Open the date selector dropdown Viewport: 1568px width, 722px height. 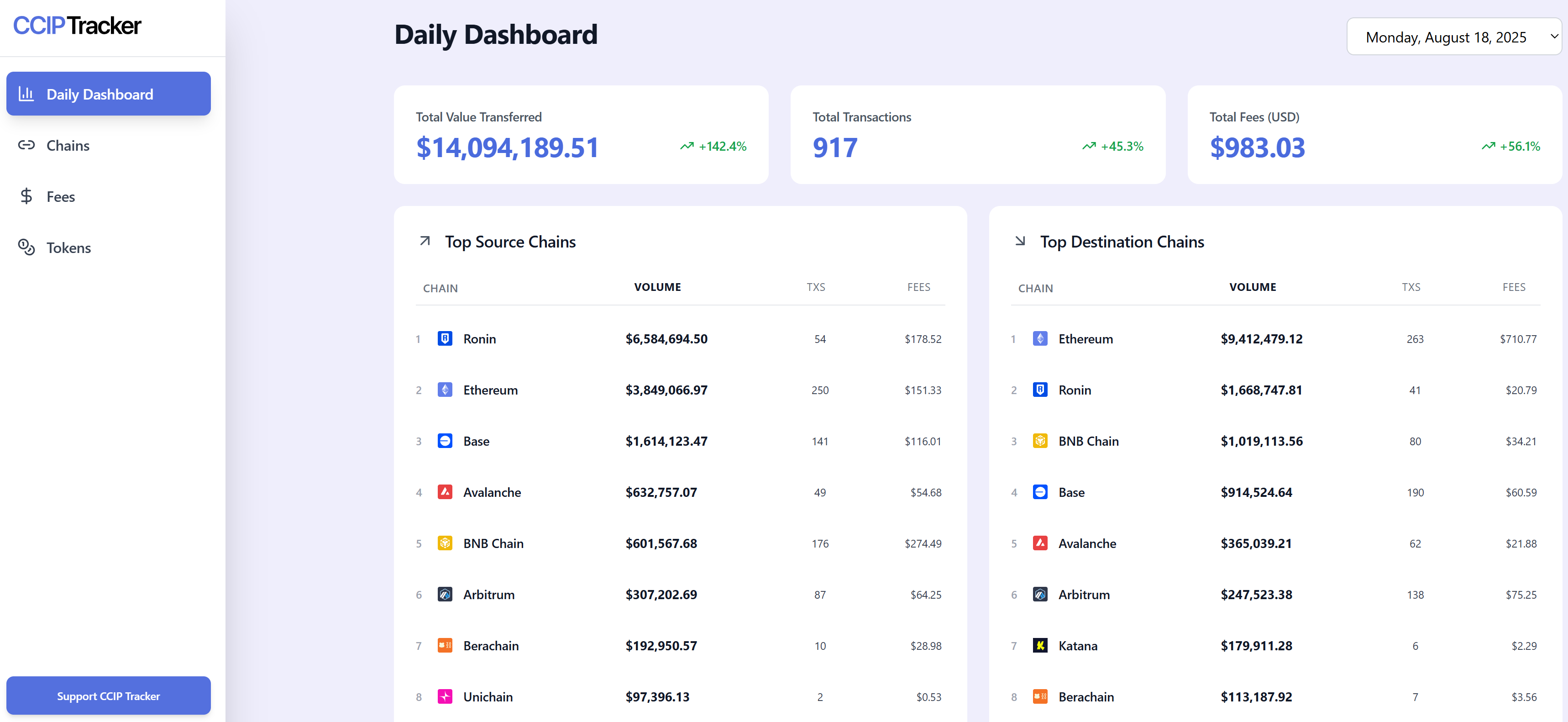tap(1453, 37)
